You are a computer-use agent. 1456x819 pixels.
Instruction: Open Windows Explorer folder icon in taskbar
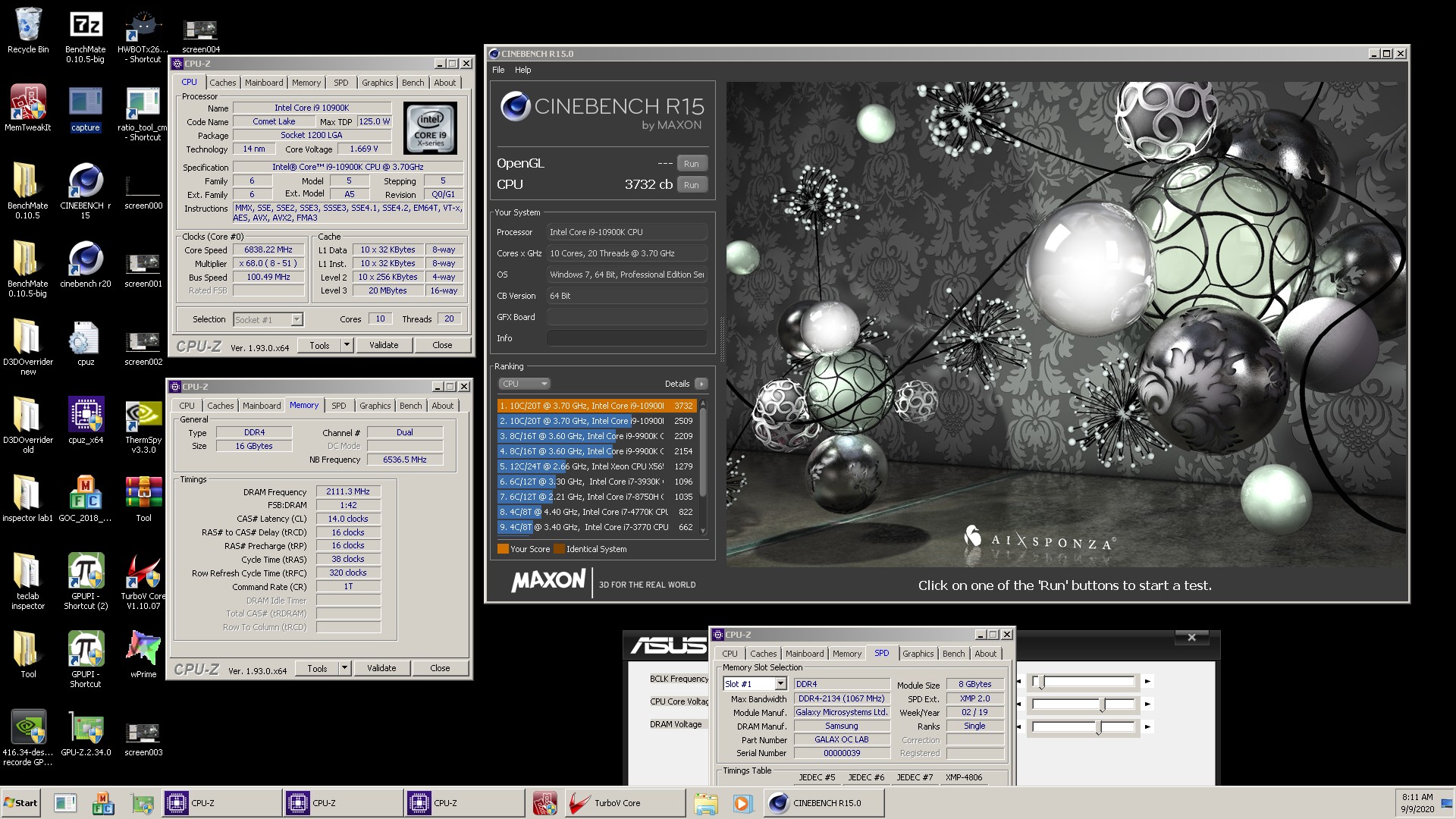click(x=706, y=803)
